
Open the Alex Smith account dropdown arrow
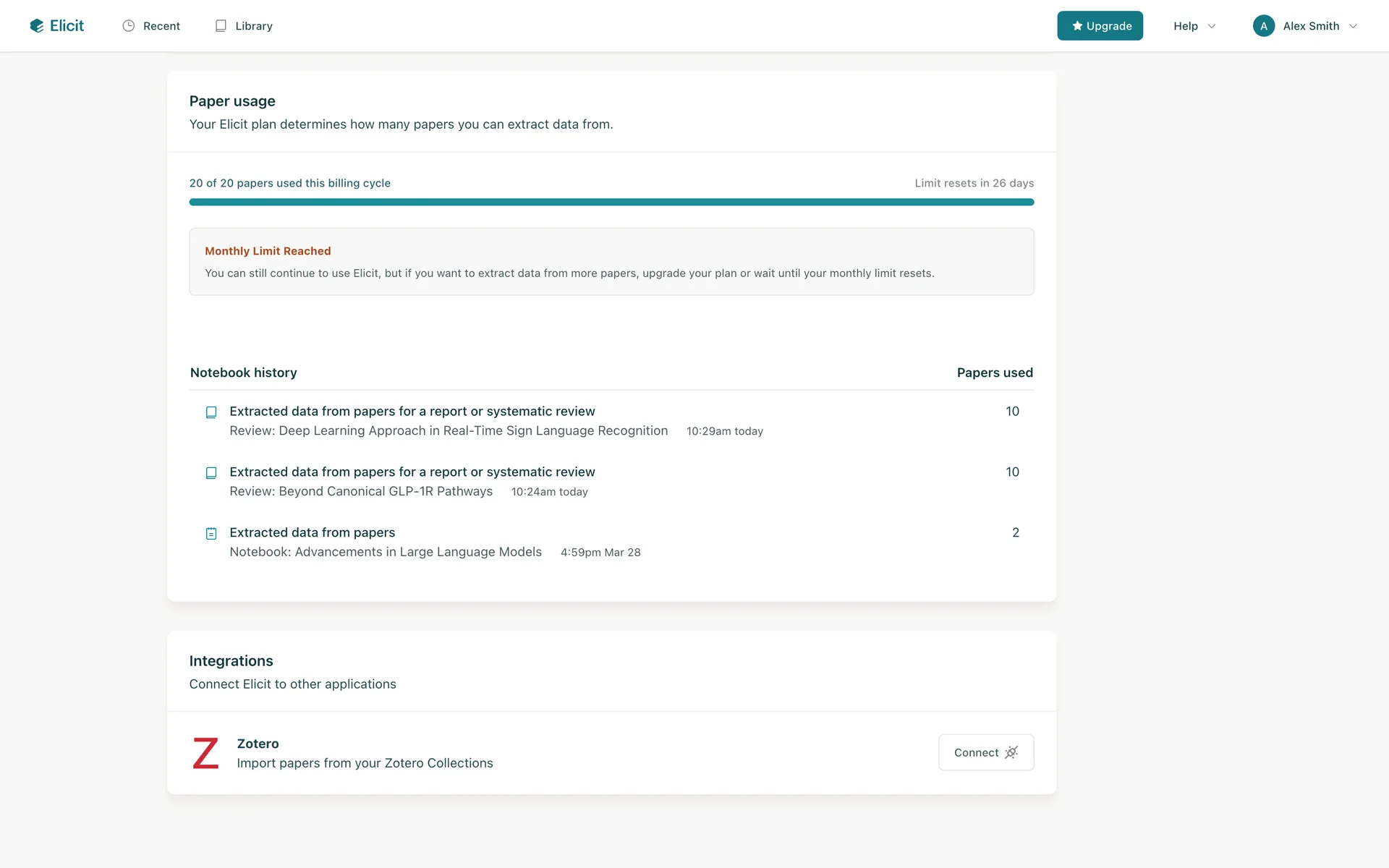coord(1353,26)
